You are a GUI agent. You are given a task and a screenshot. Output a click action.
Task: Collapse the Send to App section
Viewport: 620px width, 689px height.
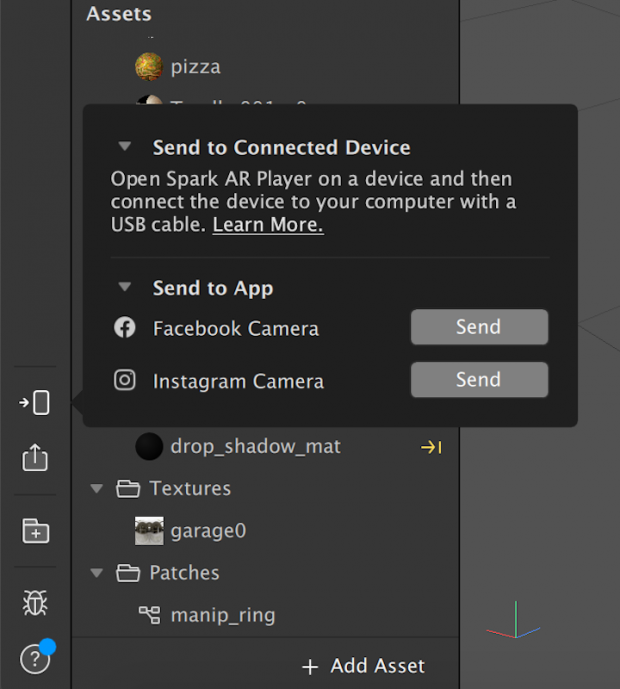(x=124, y=288)
